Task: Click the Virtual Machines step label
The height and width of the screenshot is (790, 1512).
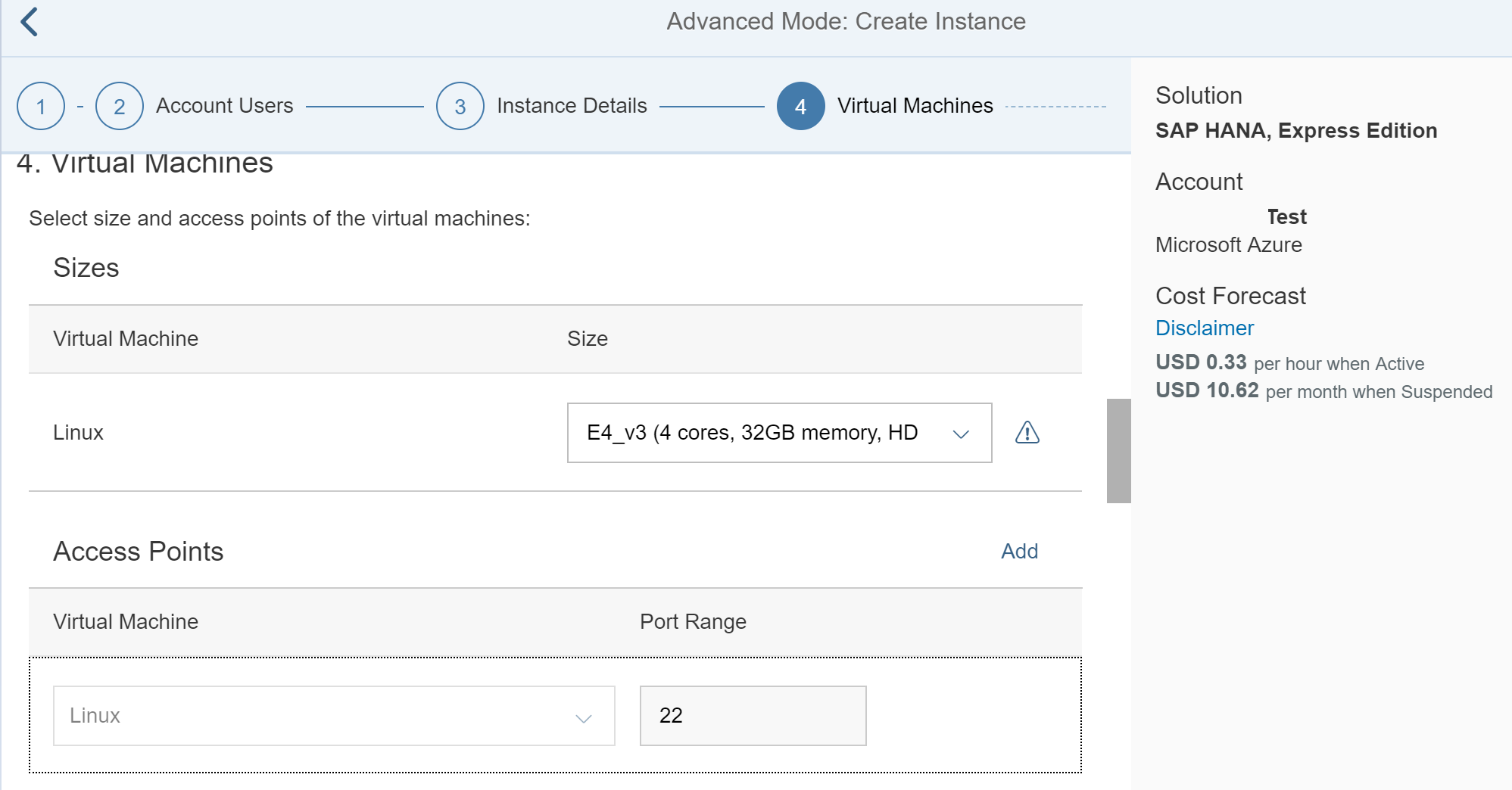Action: click(x=915, y=106)
